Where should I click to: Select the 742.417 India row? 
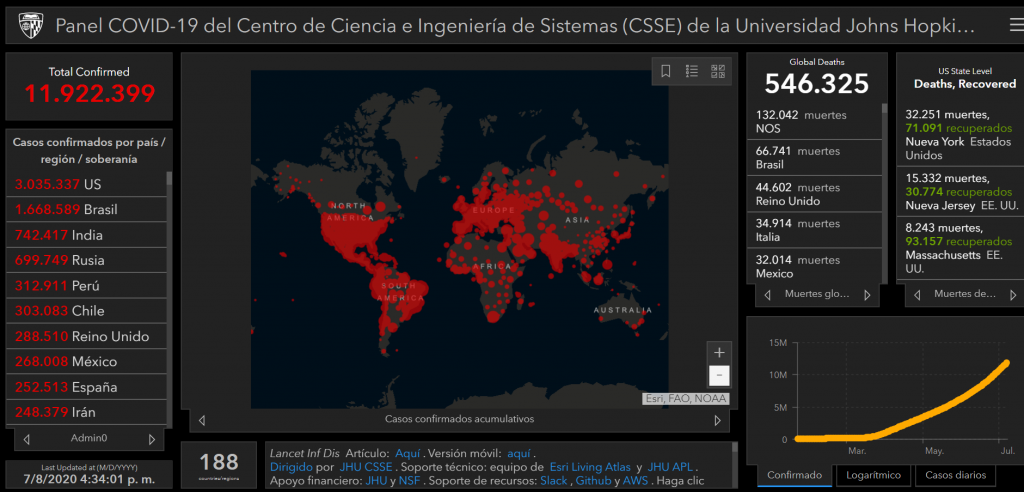(x=86, y=235)
